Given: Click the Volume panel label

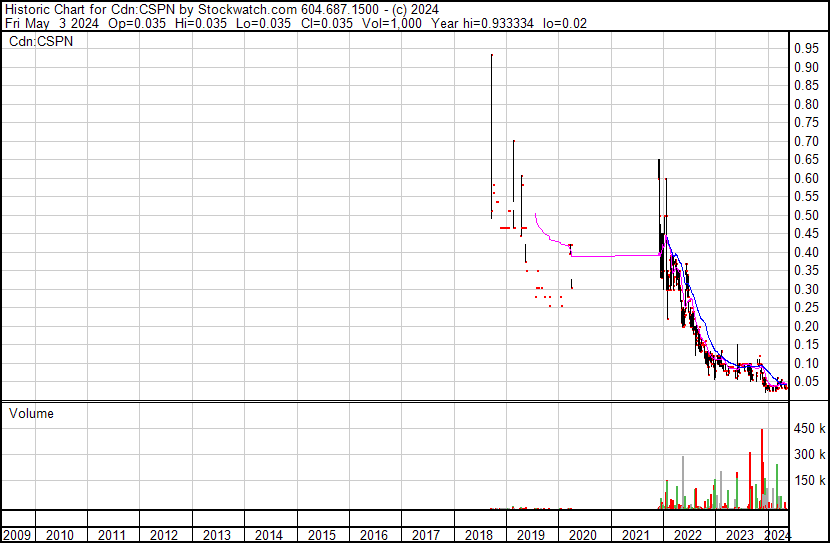Looking at the screenshot, I should point(31,413).
